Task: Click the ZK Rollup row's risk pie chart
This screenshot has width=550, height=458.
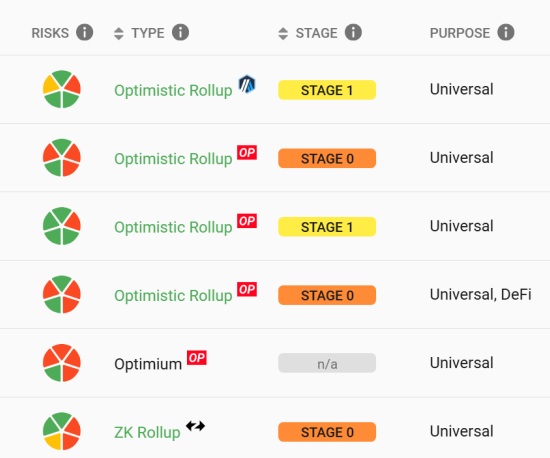Action: pos(62,431)
